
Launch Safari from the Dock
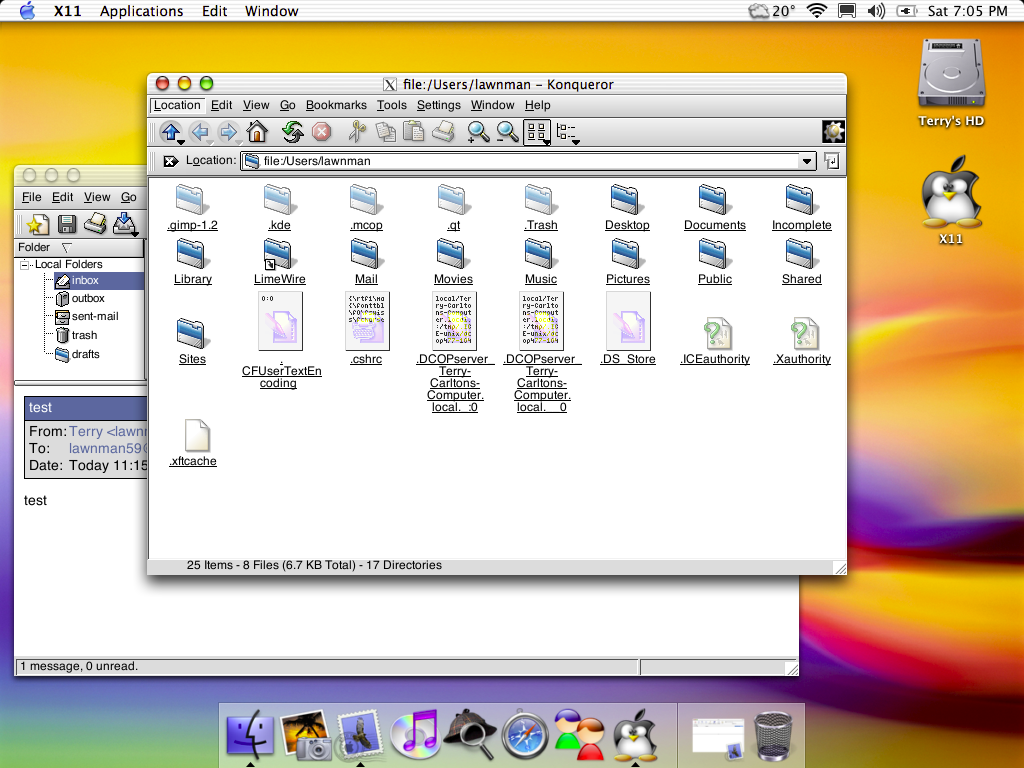tap(525, 735)
